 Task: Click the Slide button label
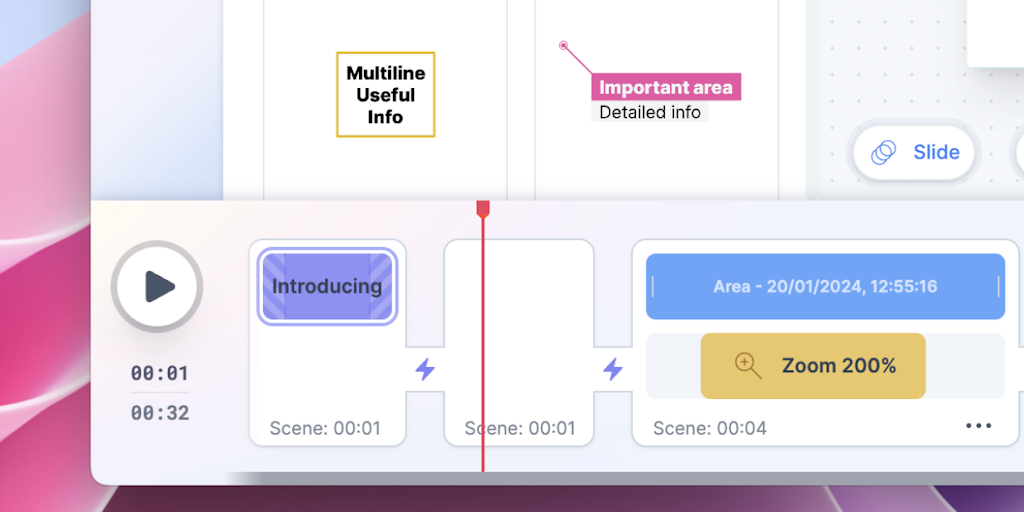[x=936, y=153]
